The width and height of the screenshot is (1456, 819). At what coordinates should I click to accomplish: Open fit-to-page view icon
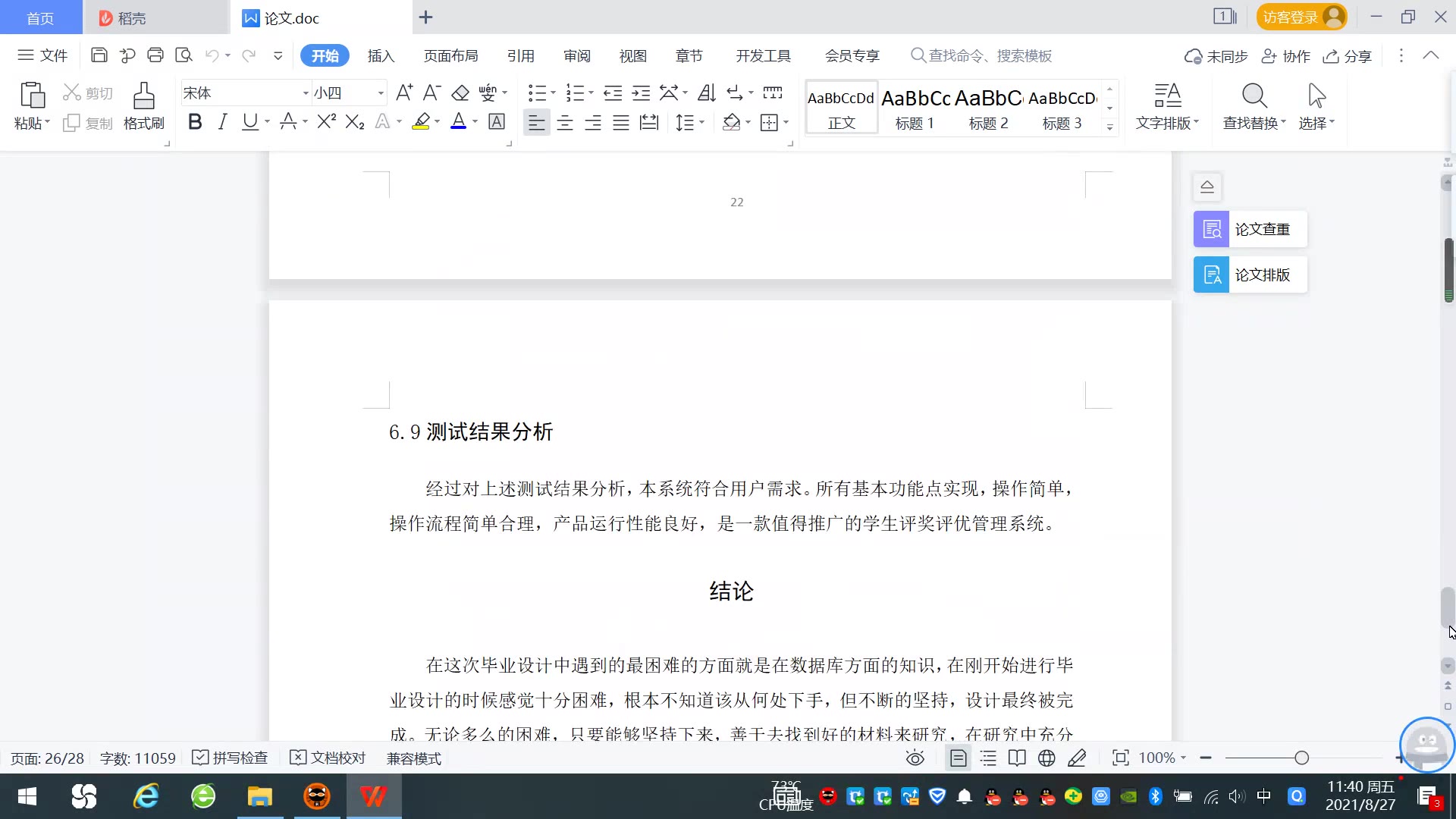pyautogui.click(x=1120, y=758)
